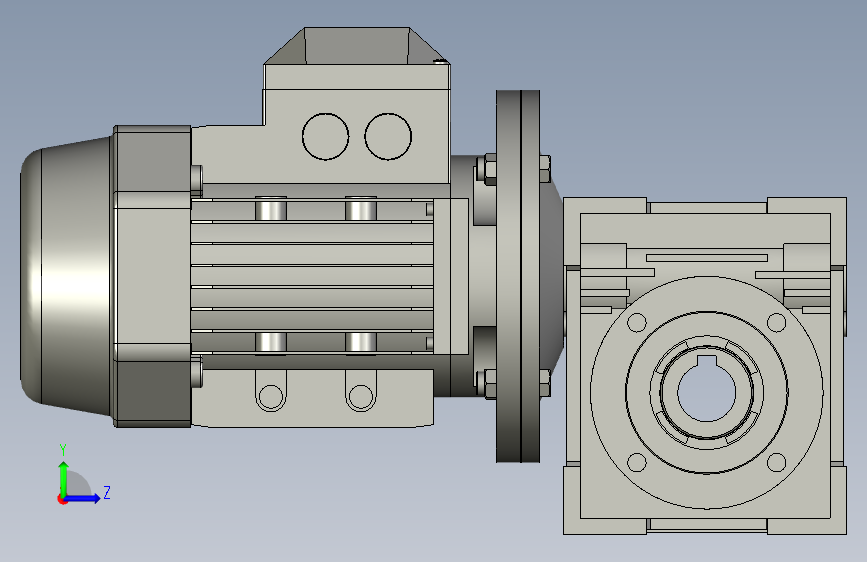Select the top-left bolt hole on the gearbox output flange
The width and height of the screenshot is (867, 562).
[637, 322]
